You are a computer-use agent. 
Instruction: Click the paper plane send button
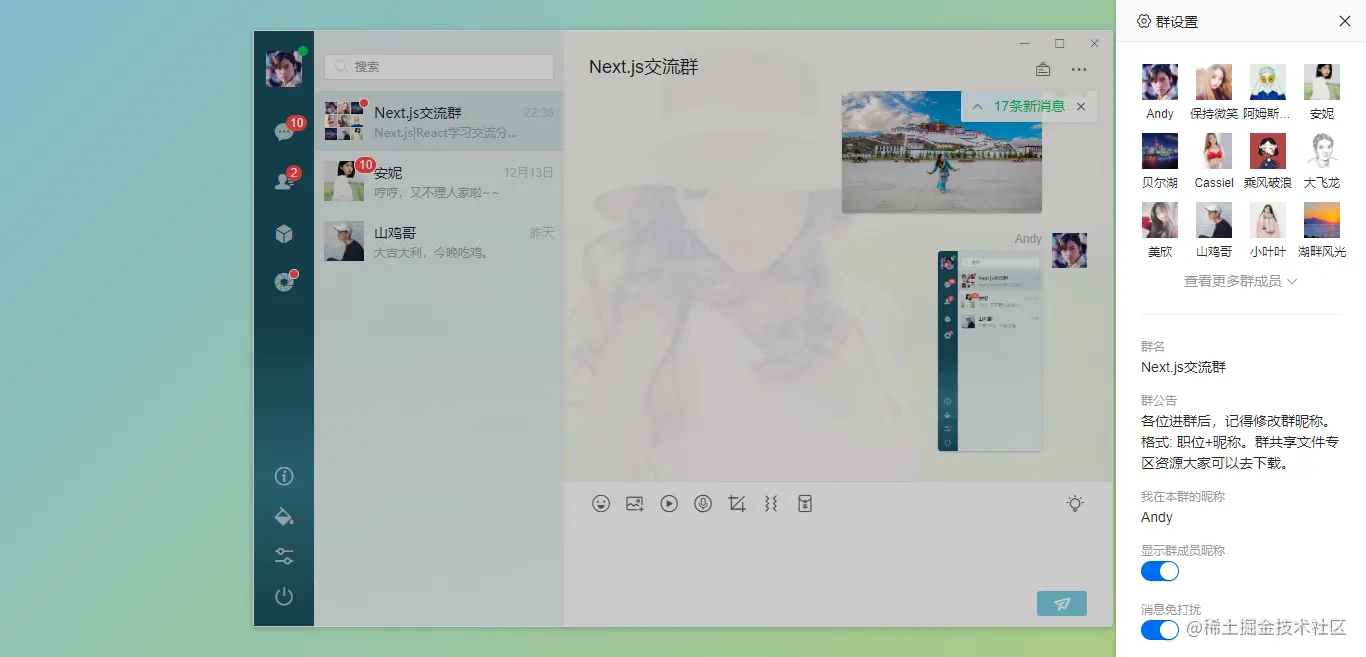[1062, 603]
